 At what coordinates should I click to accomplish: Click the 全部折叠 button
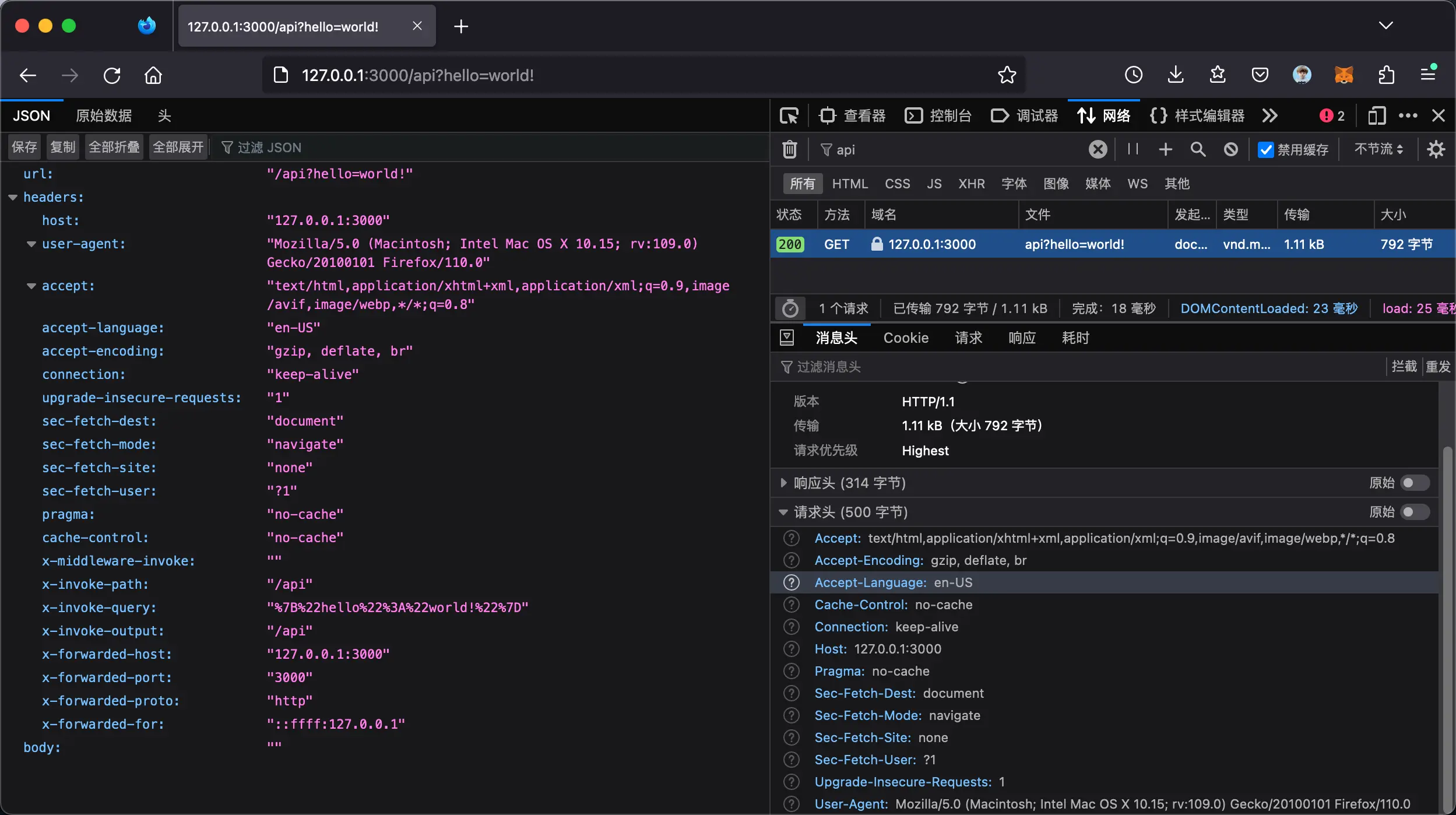click(x=114, y=147)
